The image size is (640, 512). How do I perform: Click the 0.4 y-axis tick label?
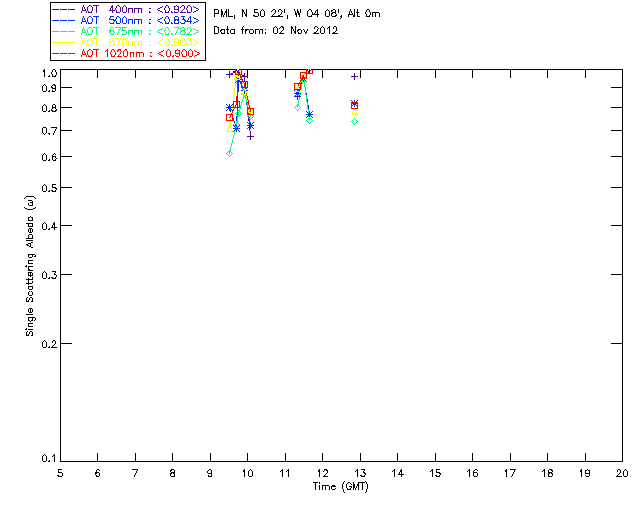[x=49, y=226]
